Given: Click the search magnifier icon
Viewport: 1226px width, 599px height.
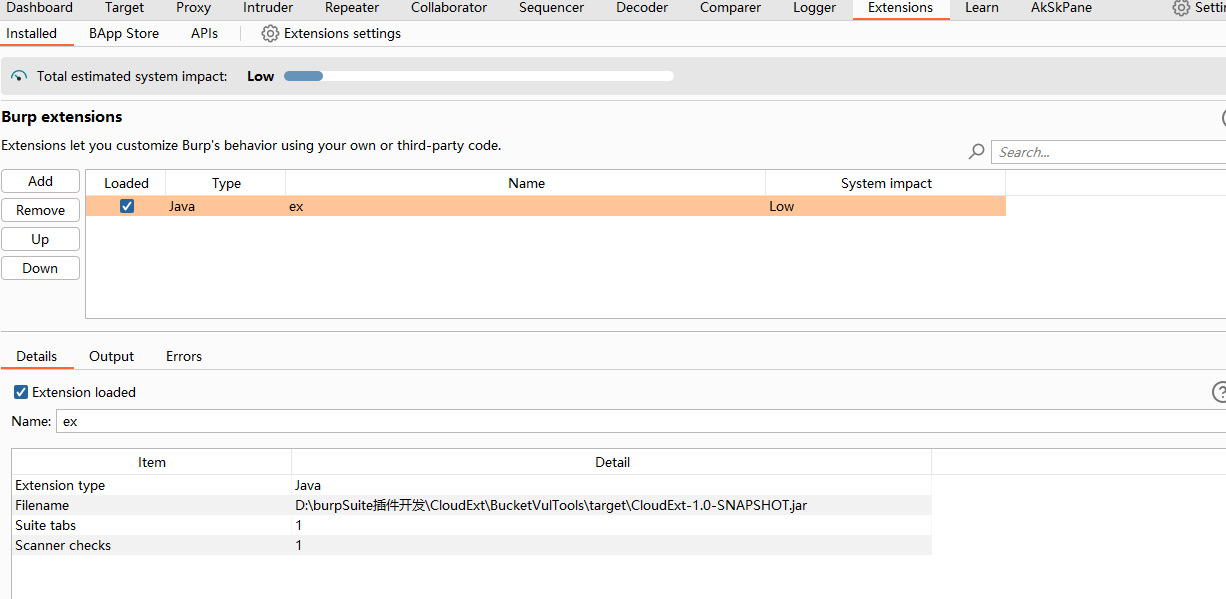Looking at the screenshot, I should (975, 151).
